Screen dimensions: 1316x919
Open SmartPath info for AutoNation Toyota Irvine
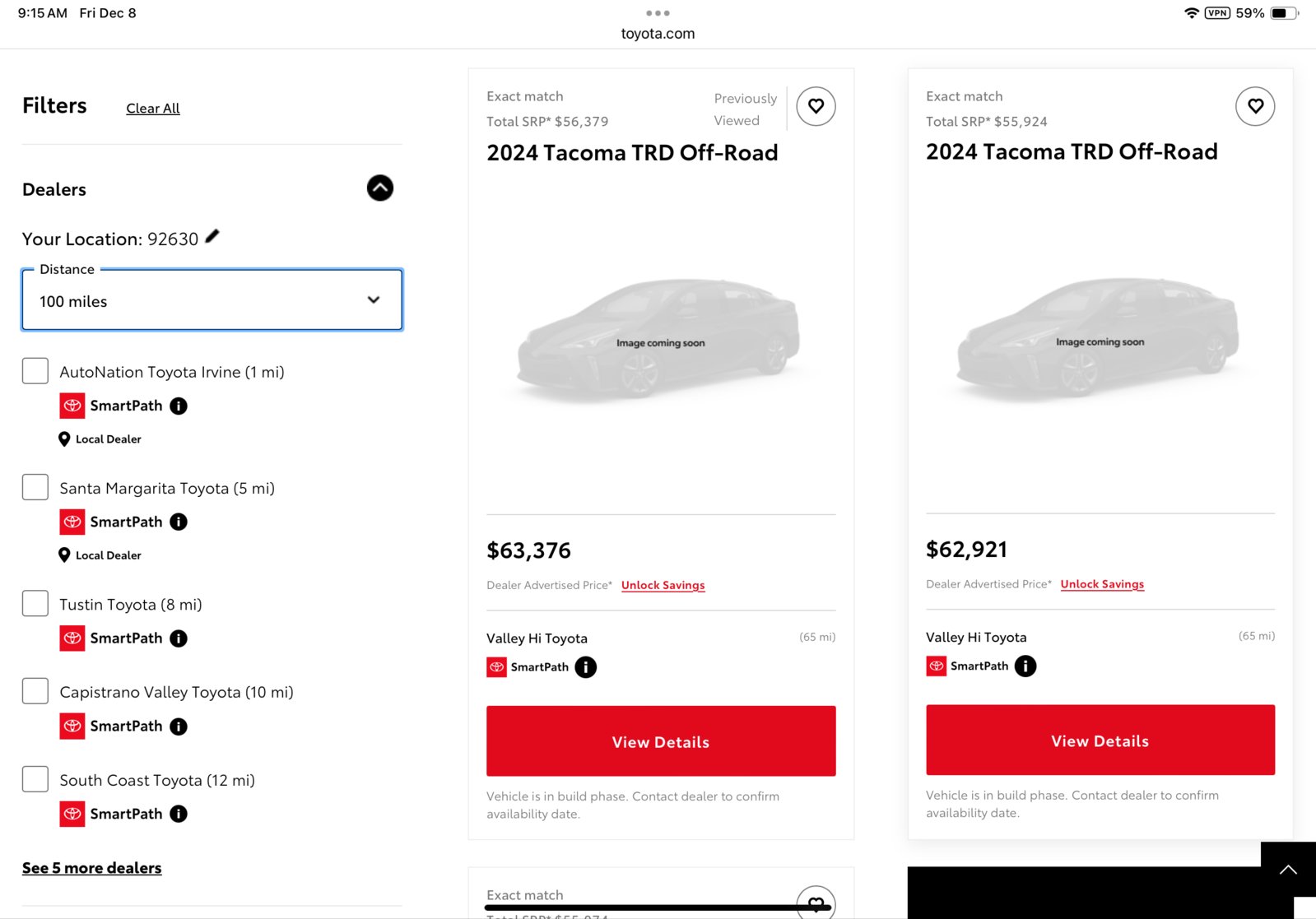coord(179,406)
